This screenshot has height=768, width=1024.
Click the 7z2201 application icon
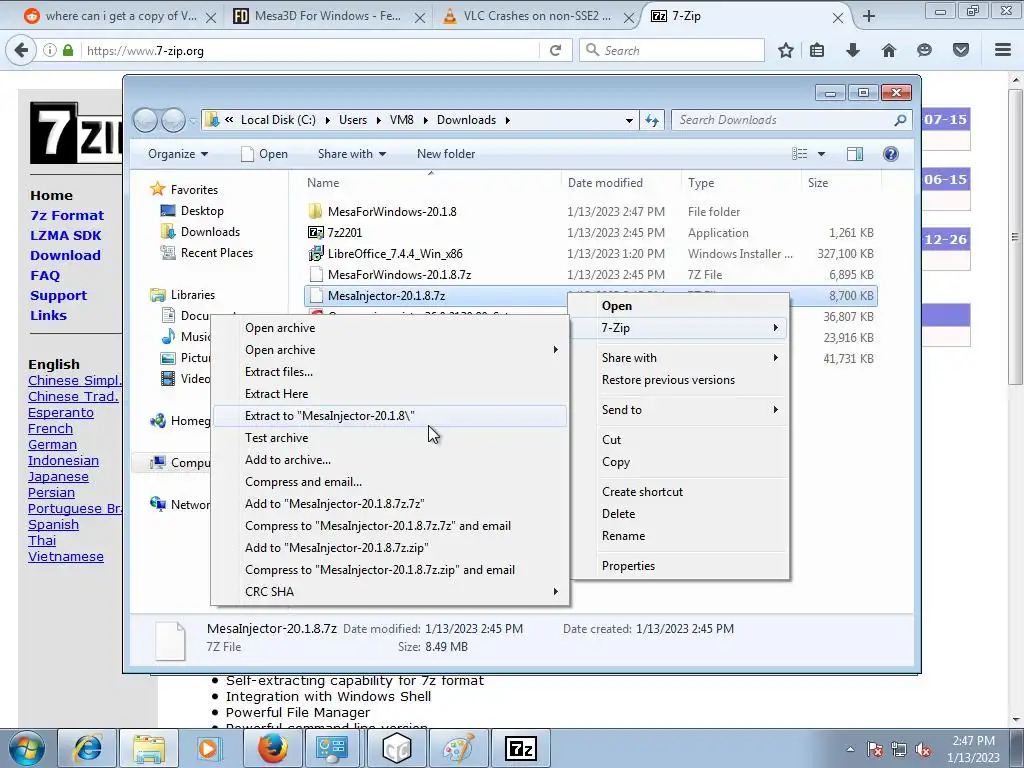point(316,232)
